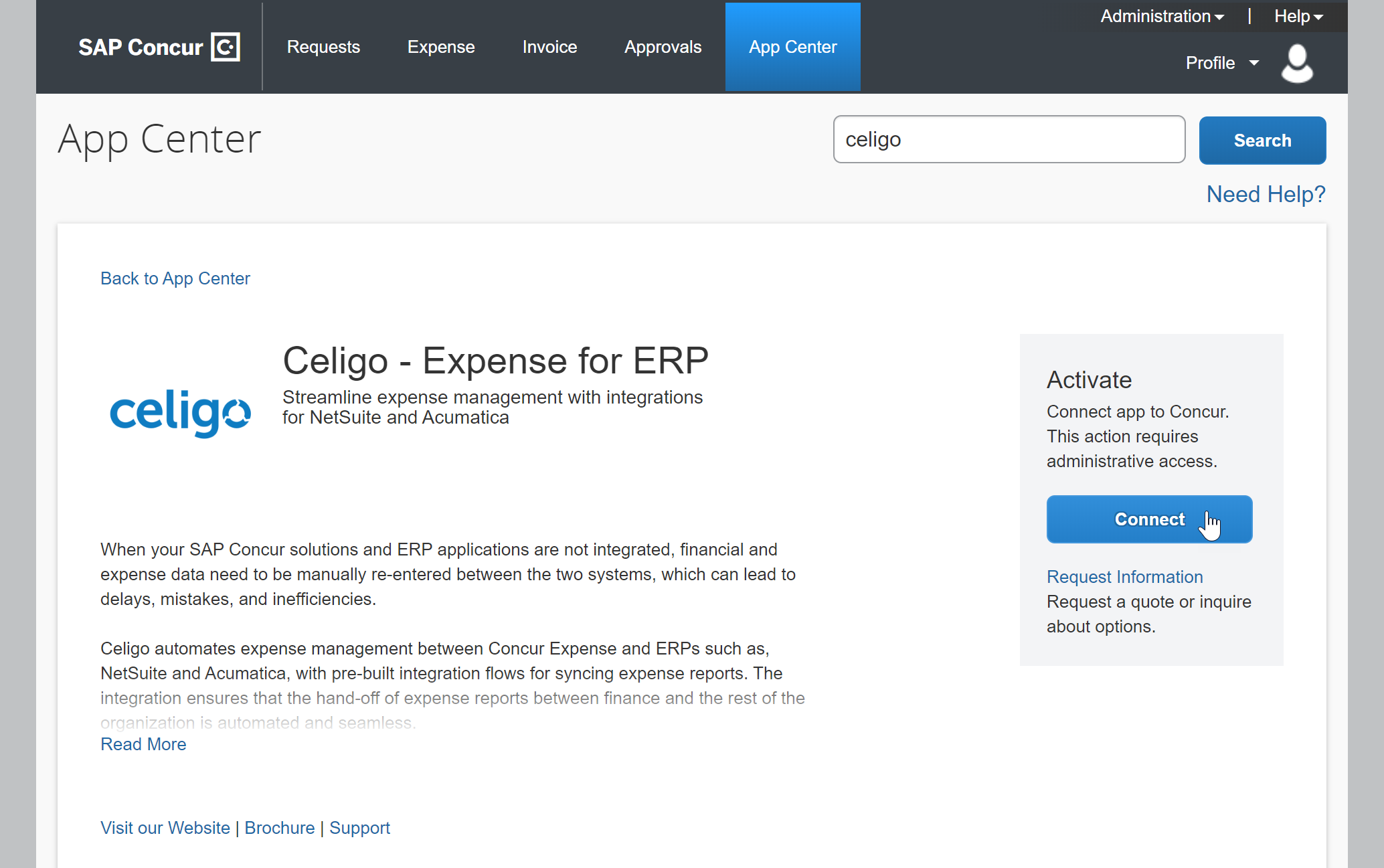Click the Connect button
Screen dimensions: 1384x868
(x=1149, y=519)
